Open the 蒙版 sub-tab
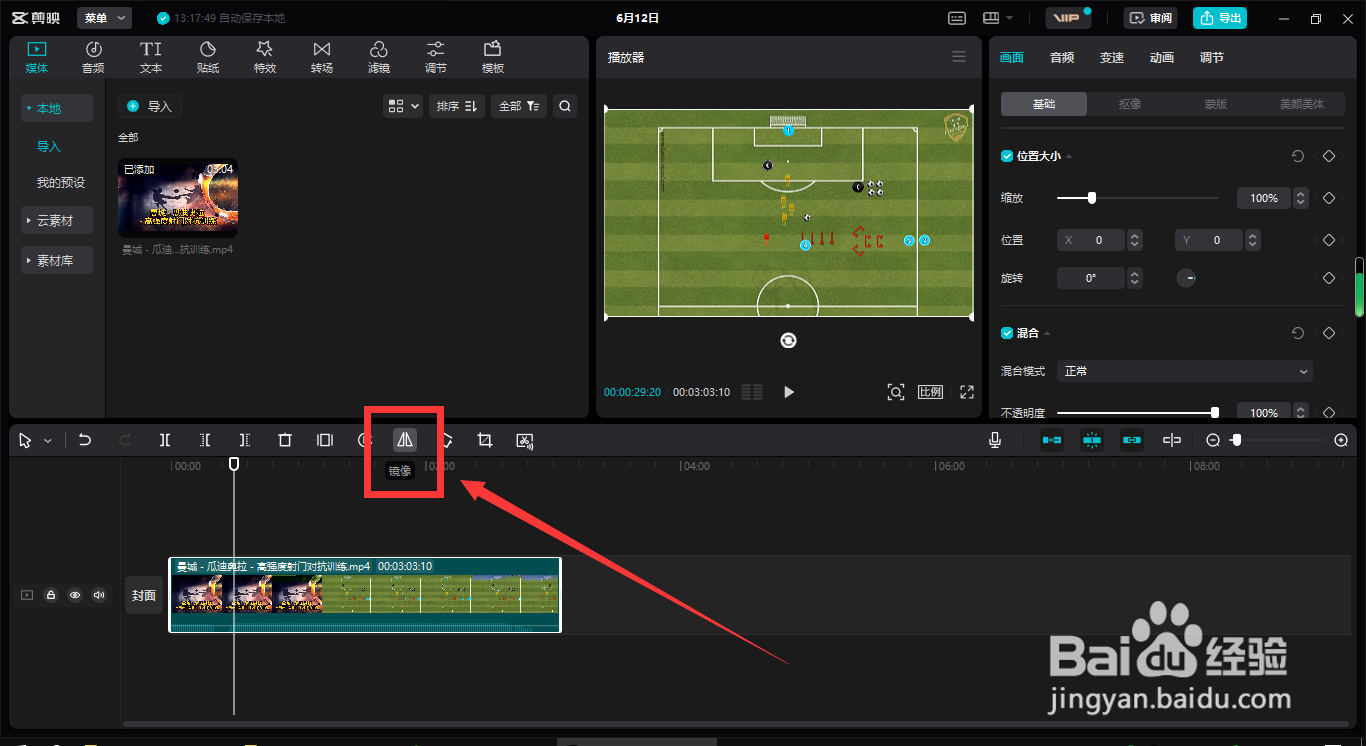The image size is (1366, 746). [x=1216, y=104]
